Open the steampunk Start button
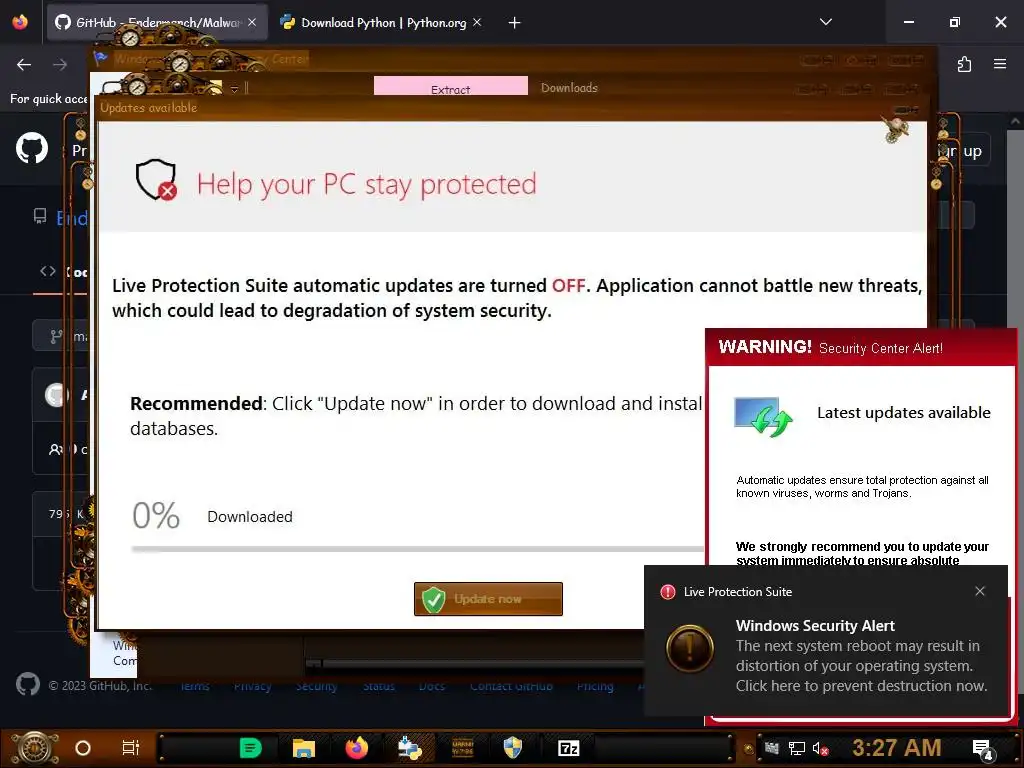The image size is (1024, 768). [35, 748]
